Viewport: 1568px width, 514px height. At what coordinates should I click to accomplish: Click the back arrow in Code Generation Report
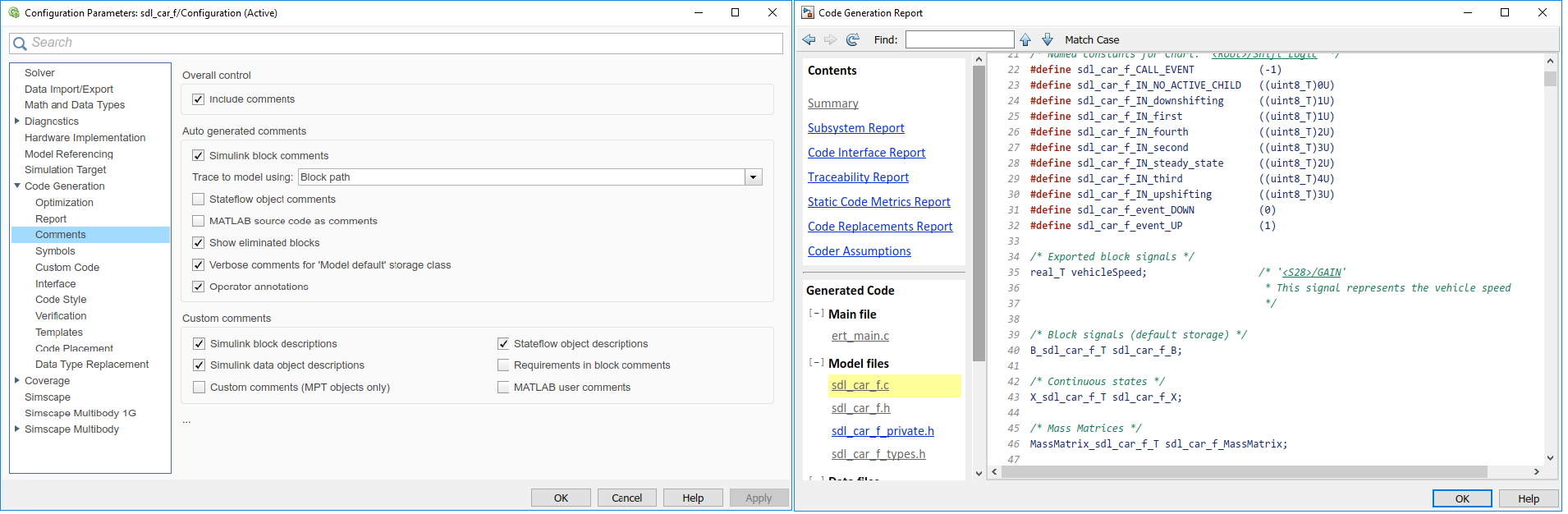[x=809, y=39]
